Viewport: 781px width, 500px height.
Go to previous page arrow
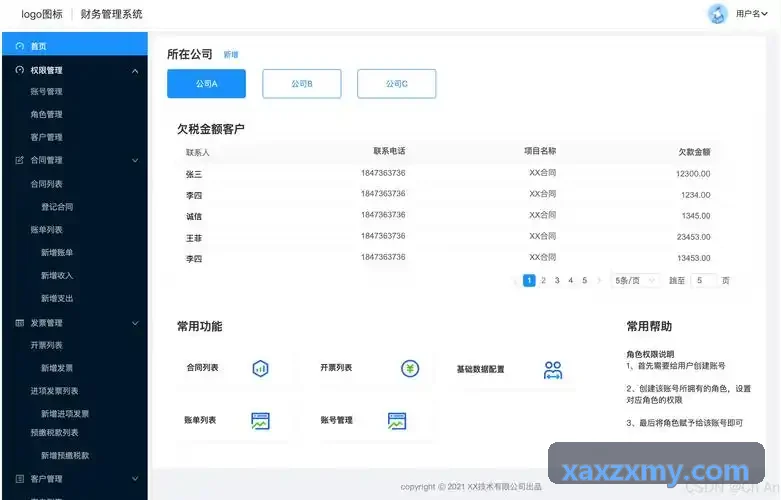click(516, 280)
